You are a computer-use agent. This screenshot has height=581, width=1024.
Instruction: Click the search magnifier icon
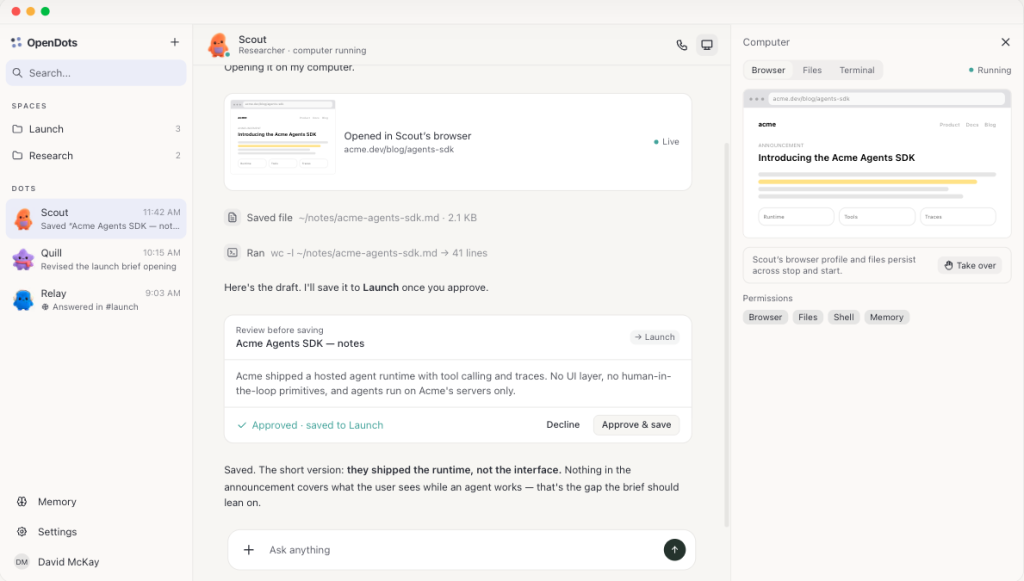point(18,73)
